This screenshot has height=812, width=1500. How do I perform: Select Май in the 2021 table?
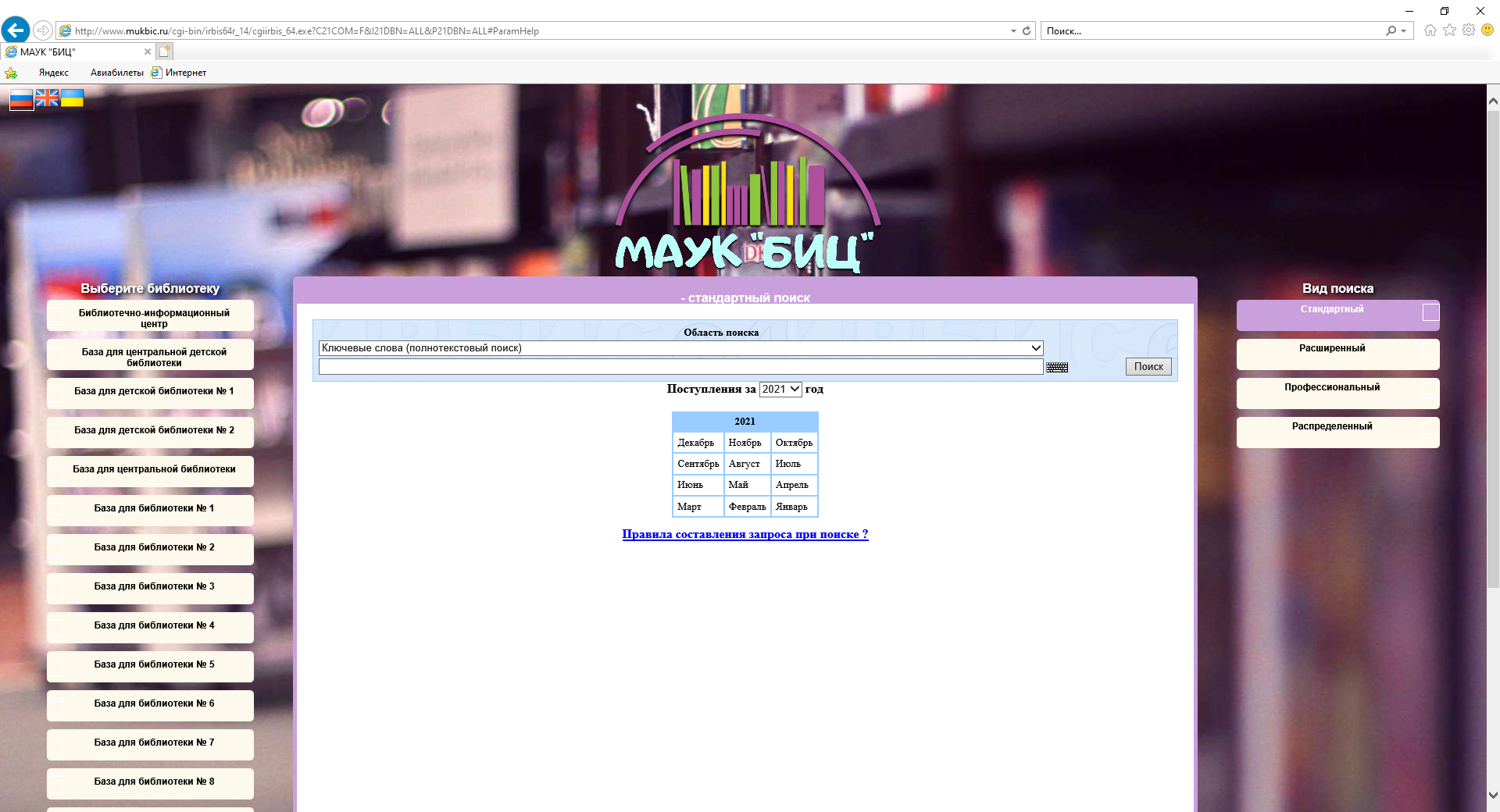click(x=738, y=485)
